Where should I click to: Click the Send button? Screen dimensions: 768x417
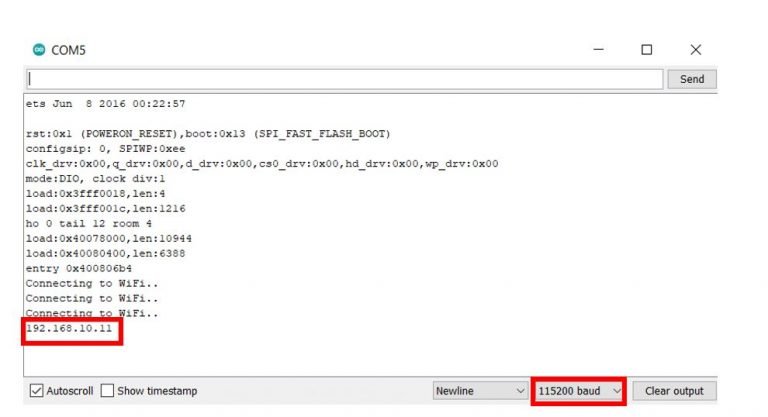692,79
